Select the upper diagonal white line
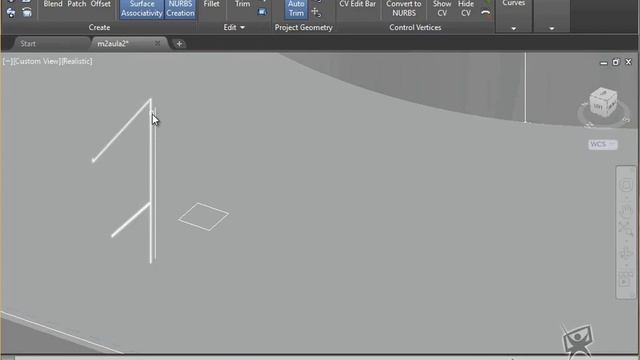 click(121, 131)
